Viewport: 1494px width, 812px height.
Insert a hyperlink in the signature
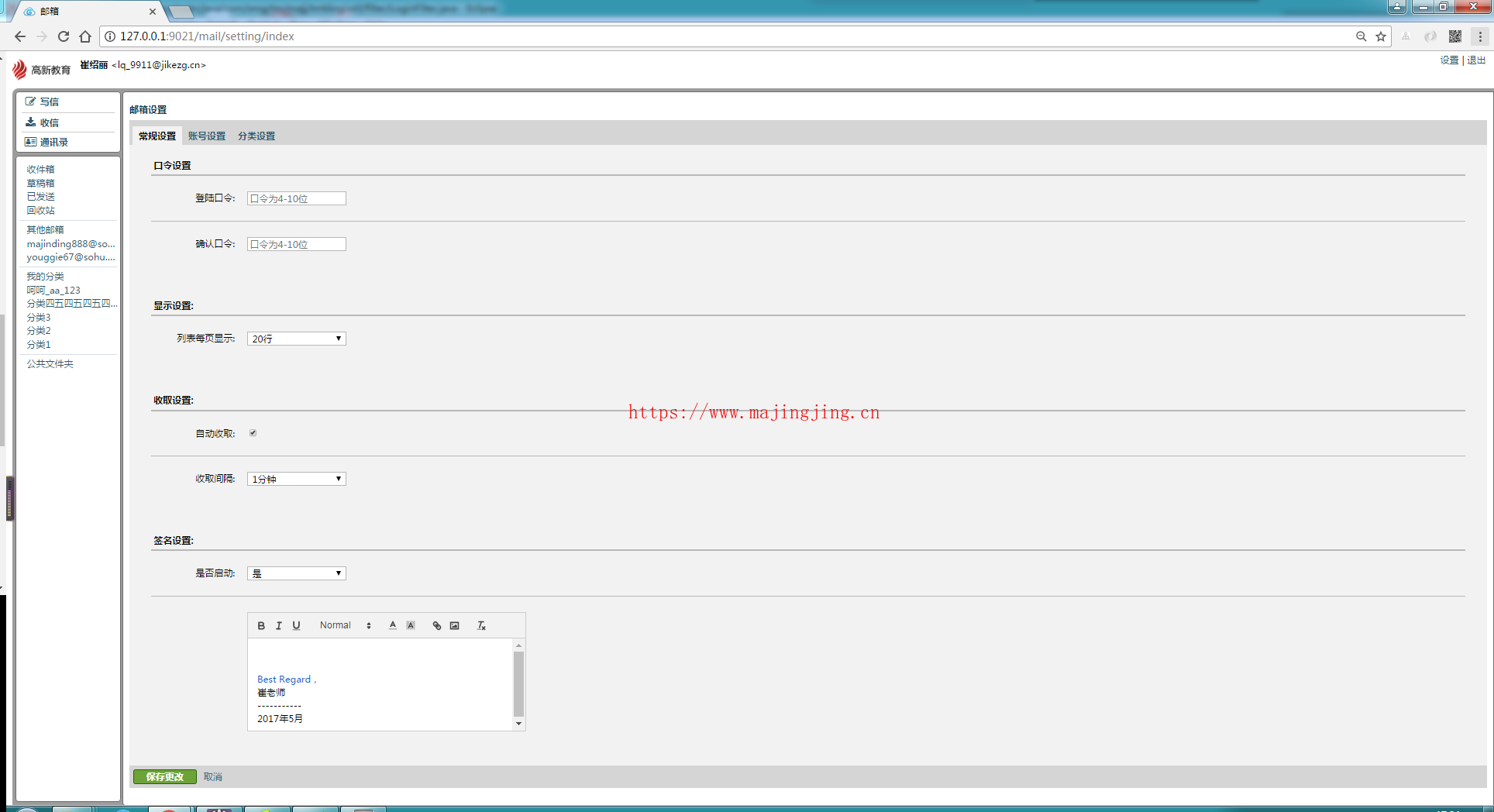point(437,625)
